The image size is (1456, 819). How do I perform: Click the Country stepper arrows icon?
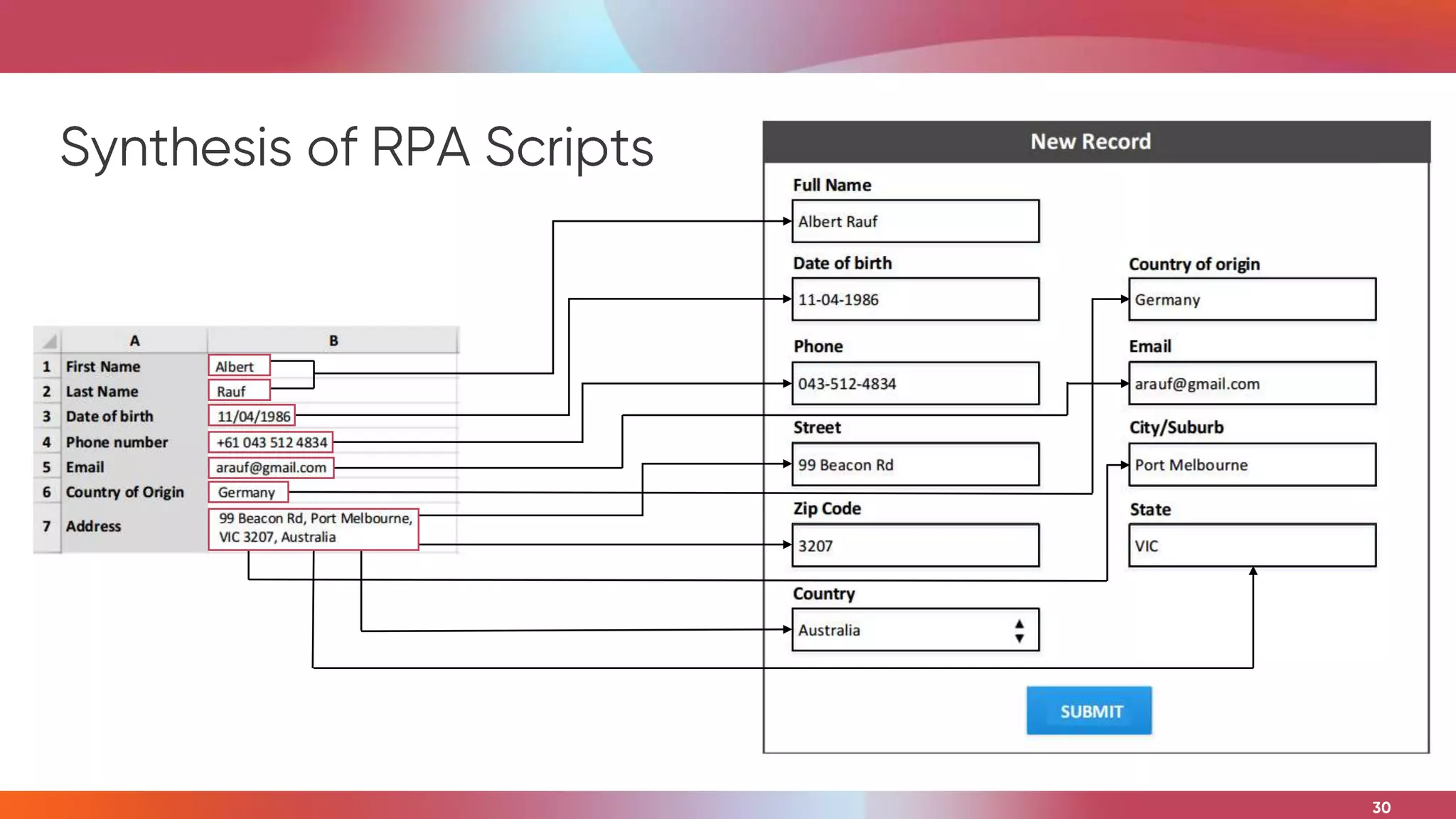[x=1019, y=631]
